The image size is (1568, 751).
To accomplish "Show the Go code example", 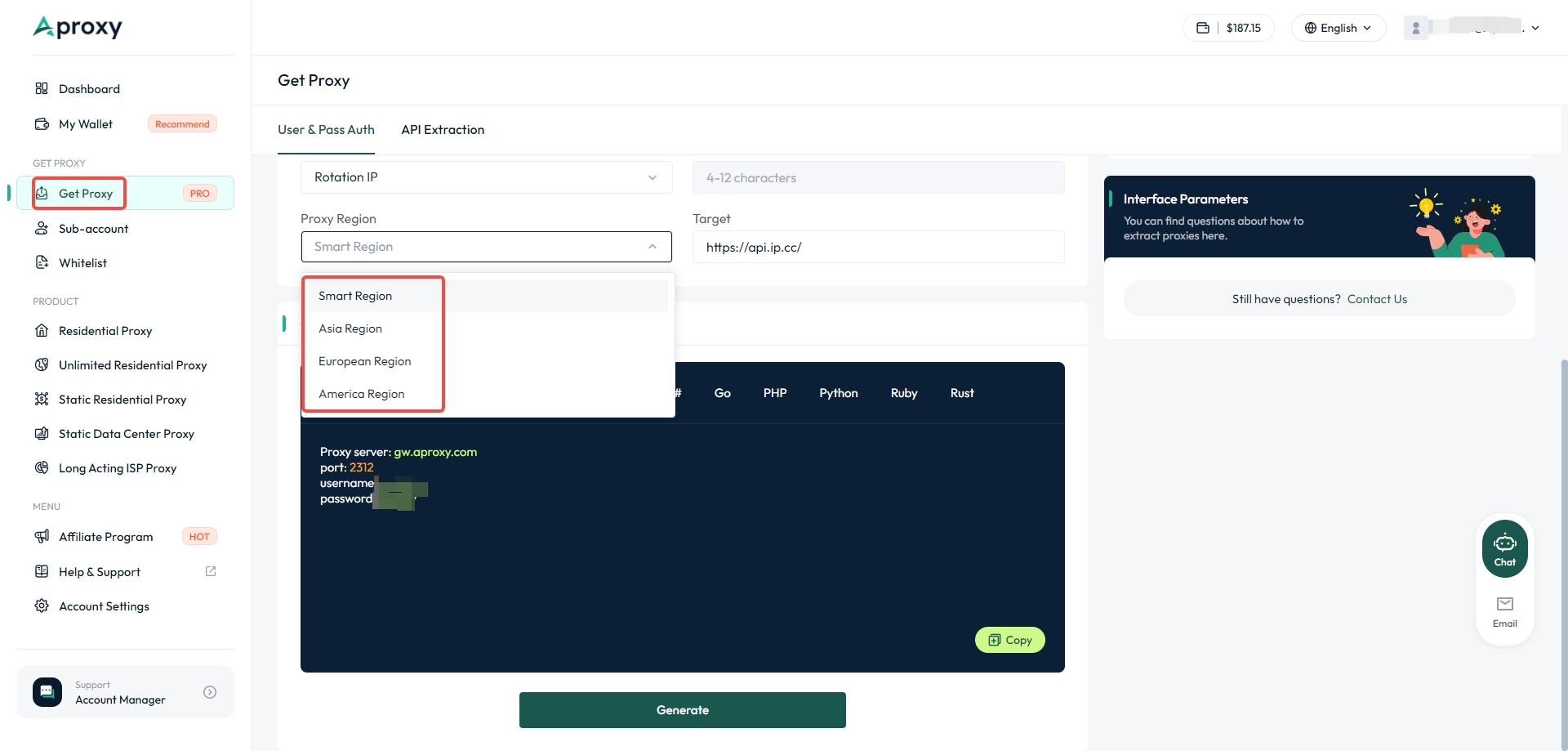I will pyautogui.click(x=723, y=393).
